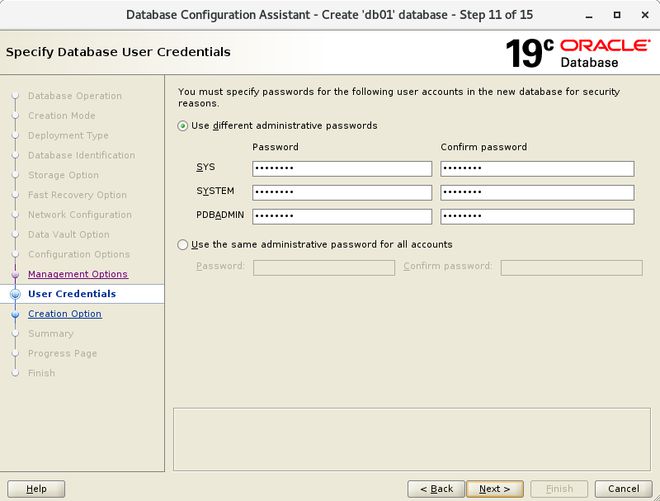Viewport: 660px width, 501px height.
Task: Minimize the Database Configuration Assistant window
Action: click(x=589, y=15)
